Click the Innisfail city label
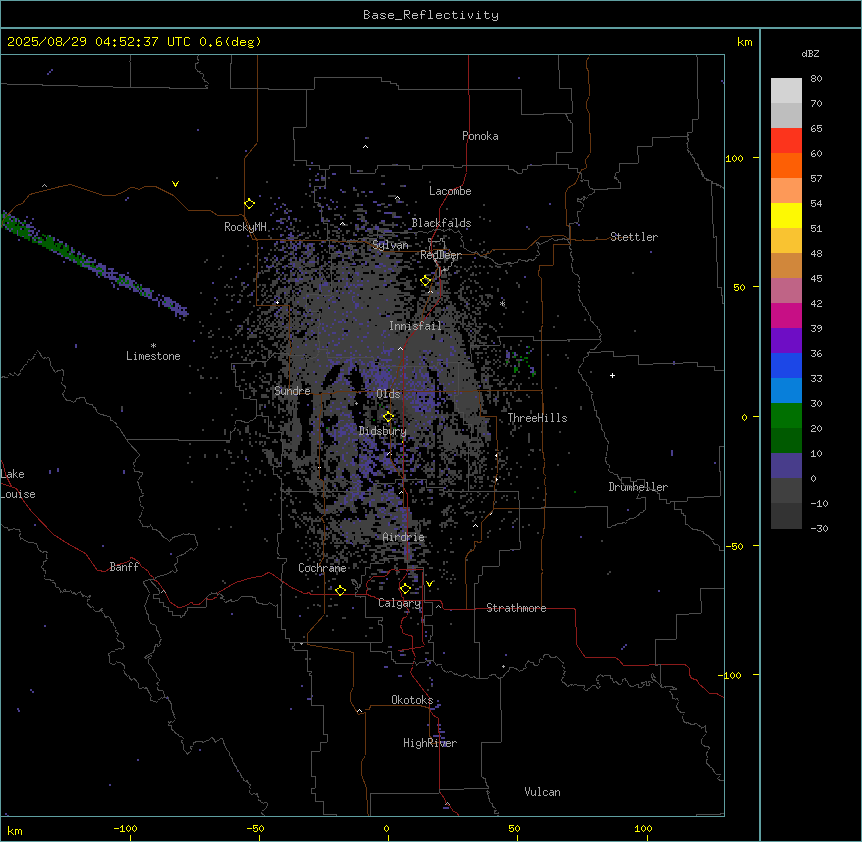 pos(415,326)
